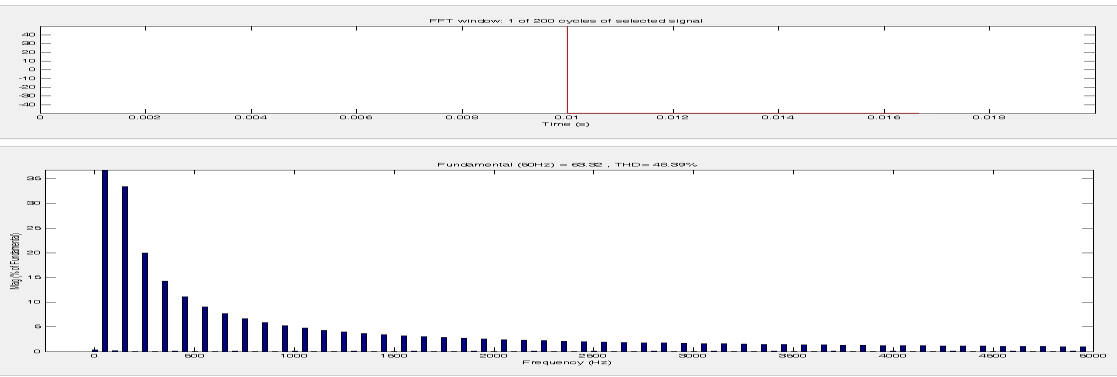Click the 1500 tick on the frequency axis
The image size is (1117, 377).
[393, 356]
